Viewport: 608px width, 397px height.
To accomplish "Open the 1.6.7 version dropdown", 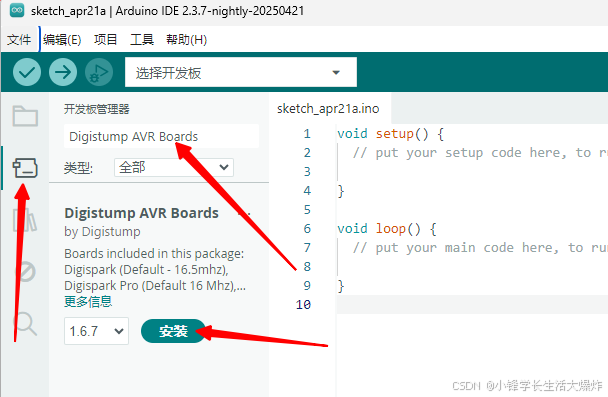I will [x=96, y=331].
